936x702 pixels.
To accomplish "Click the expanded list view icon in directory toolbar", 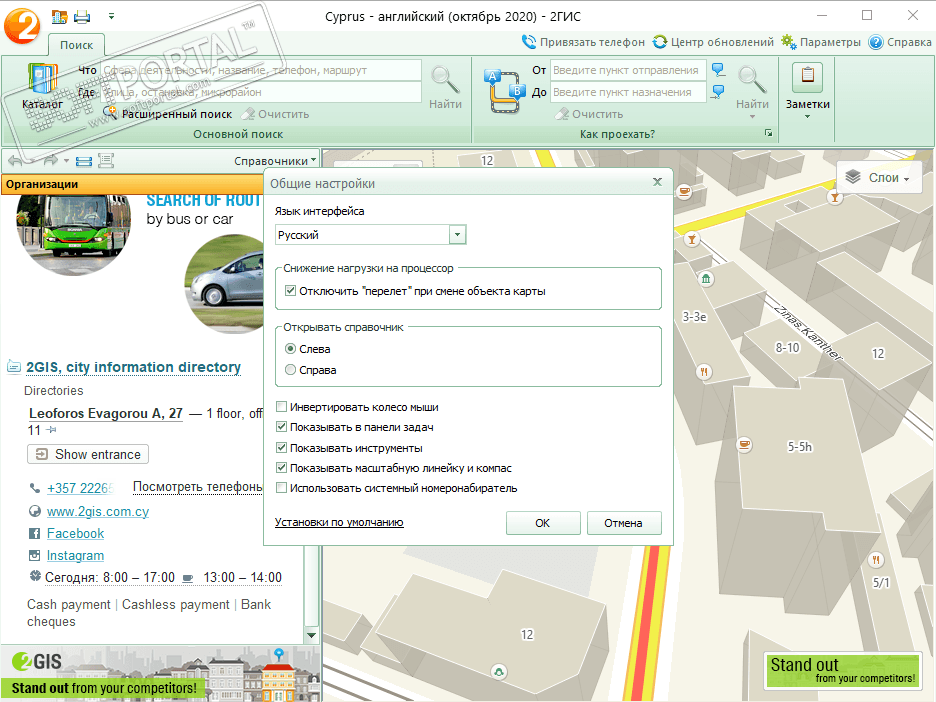I will tap(106, 161).
